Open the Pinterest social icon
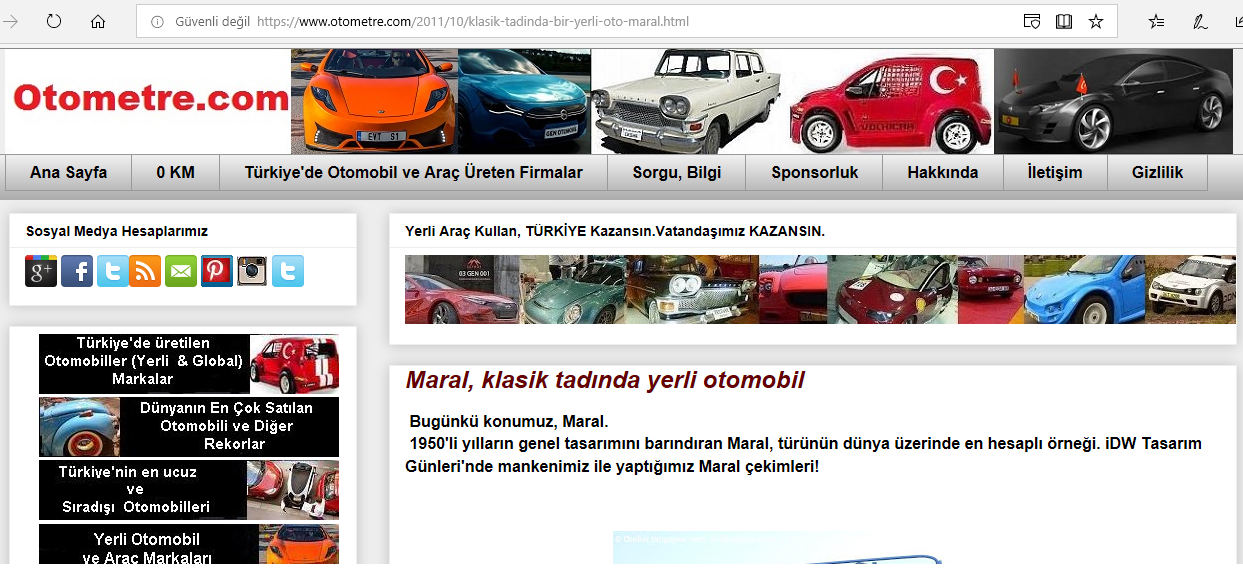 (x=217, y=271)
